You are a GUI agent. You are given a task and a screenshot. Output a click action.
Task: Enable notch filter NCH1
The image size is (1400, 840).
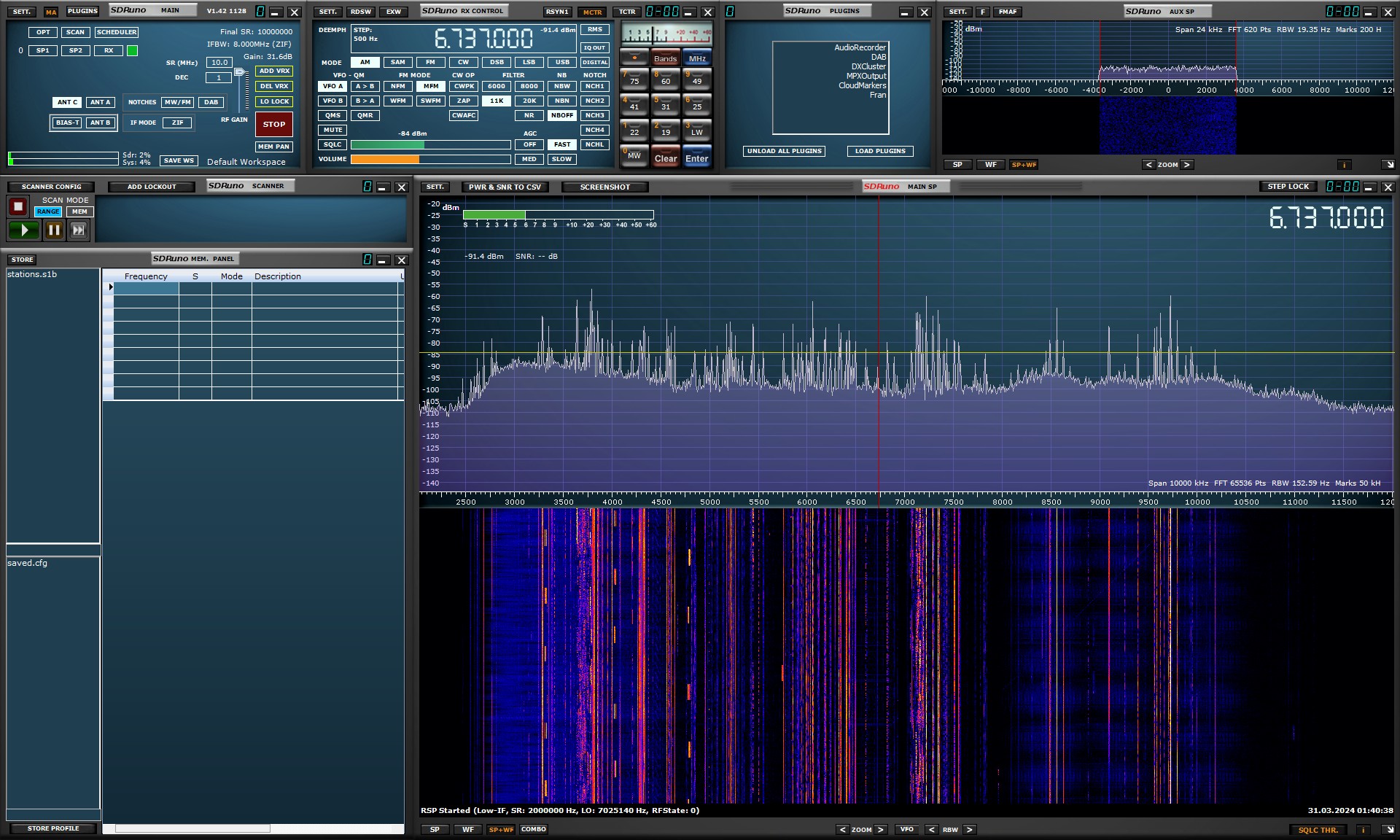[x=595, y=86]
